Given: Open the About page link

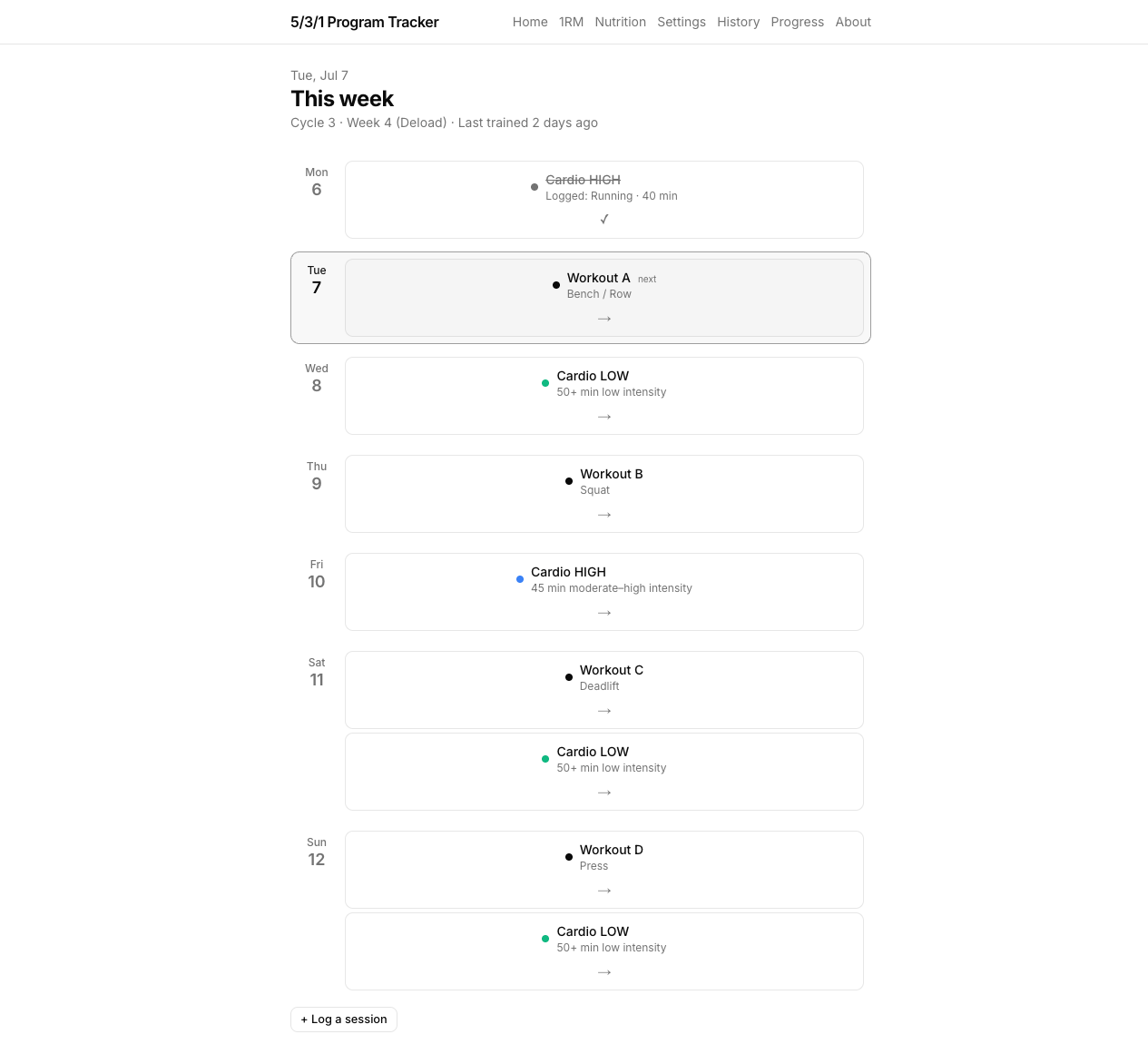Looking at the screenshot, I should (853, 22).
